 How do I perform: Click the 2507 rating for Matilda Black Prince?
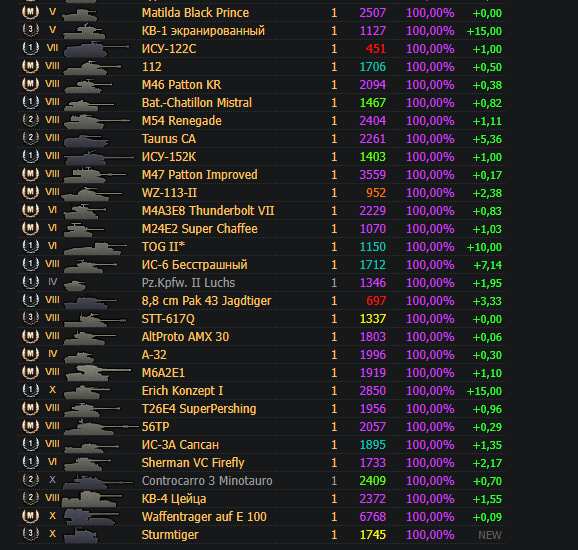pos(373,13)
